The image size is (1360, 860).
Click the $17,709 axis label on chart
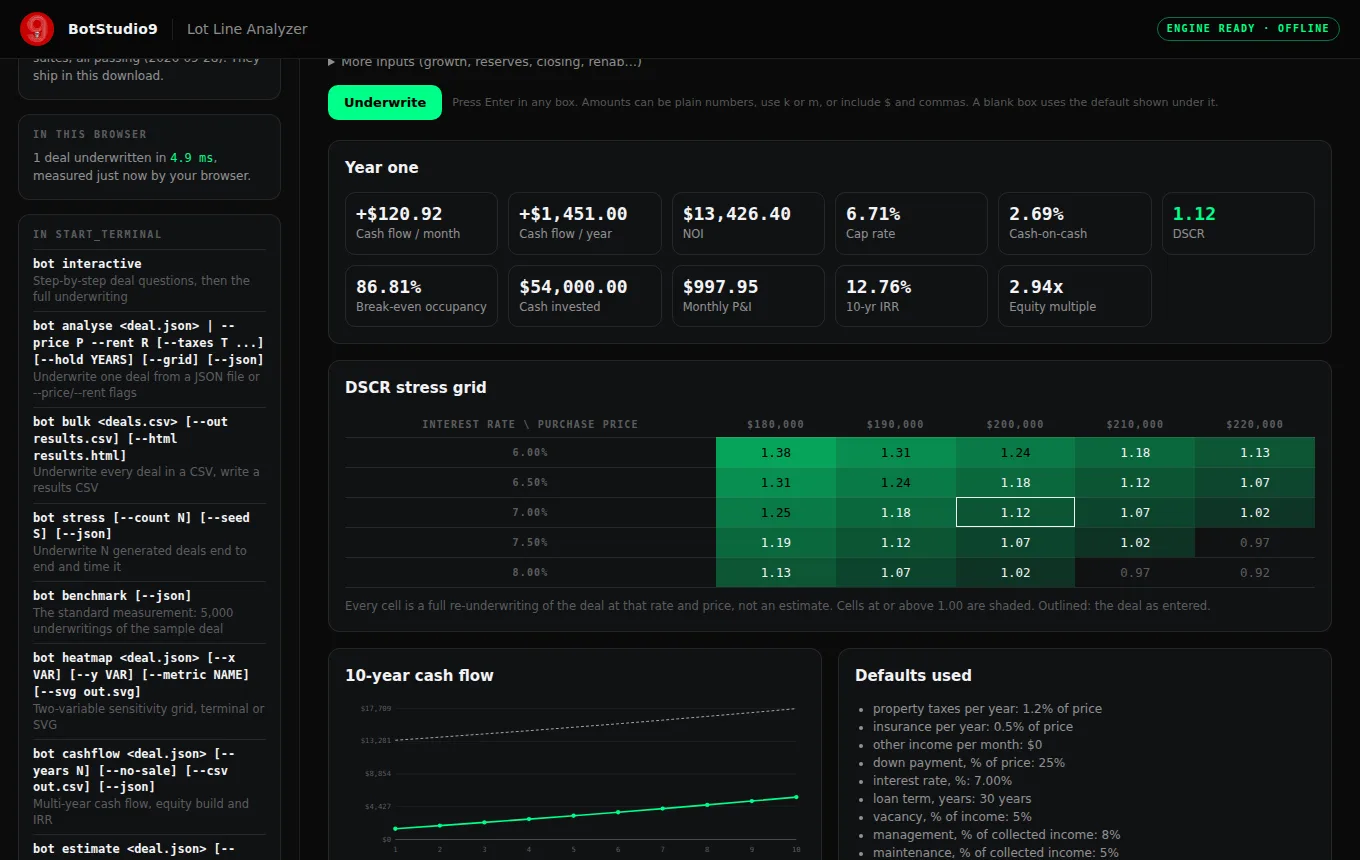click(x=377, y=708)
